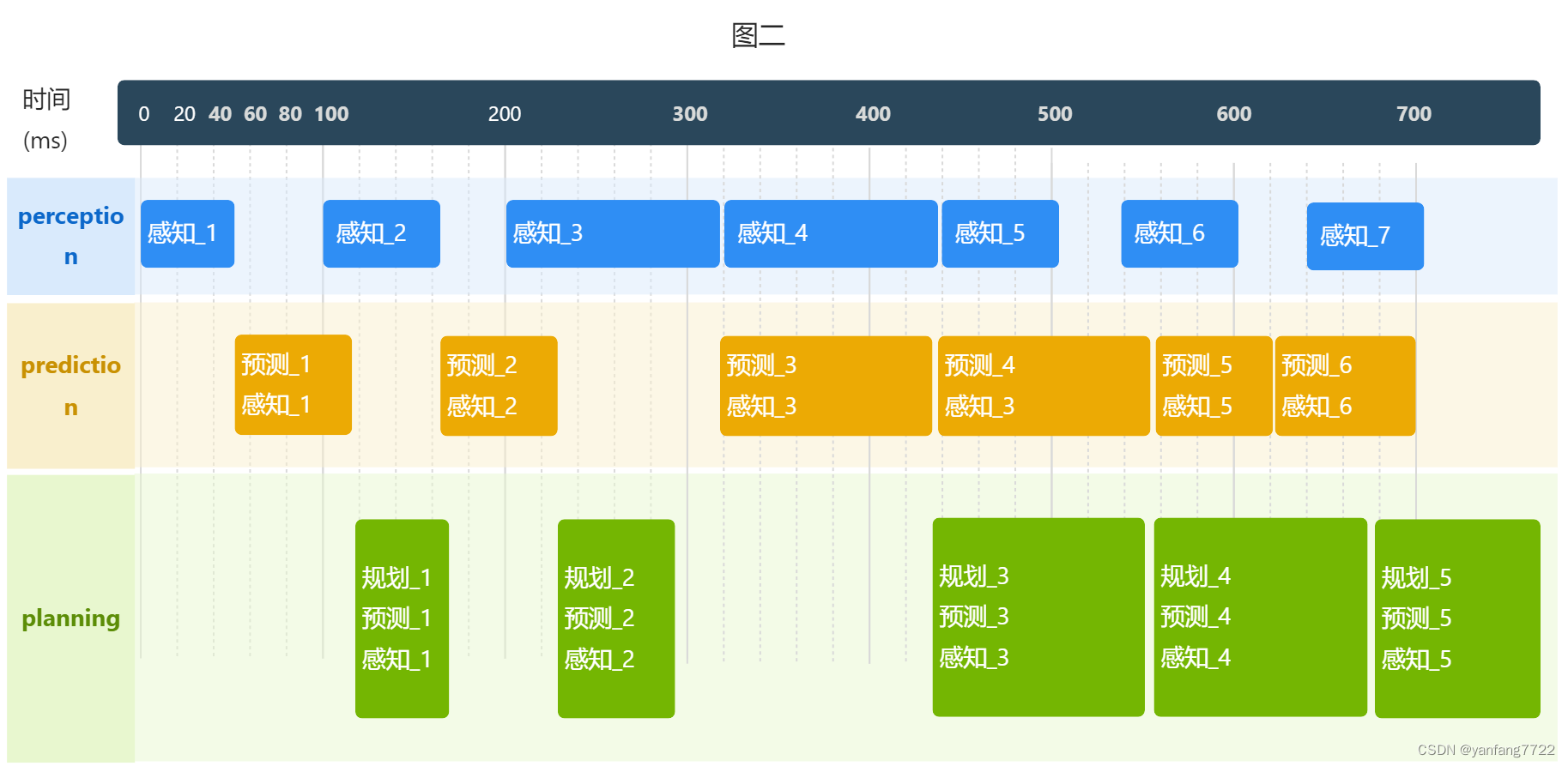
Task: Click the 图二 title text
Action: coord(758,35)
